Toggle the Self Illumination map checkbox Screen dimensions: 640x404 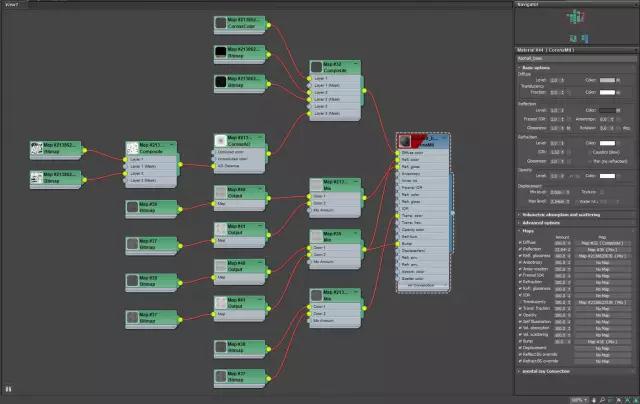(520, 322)
